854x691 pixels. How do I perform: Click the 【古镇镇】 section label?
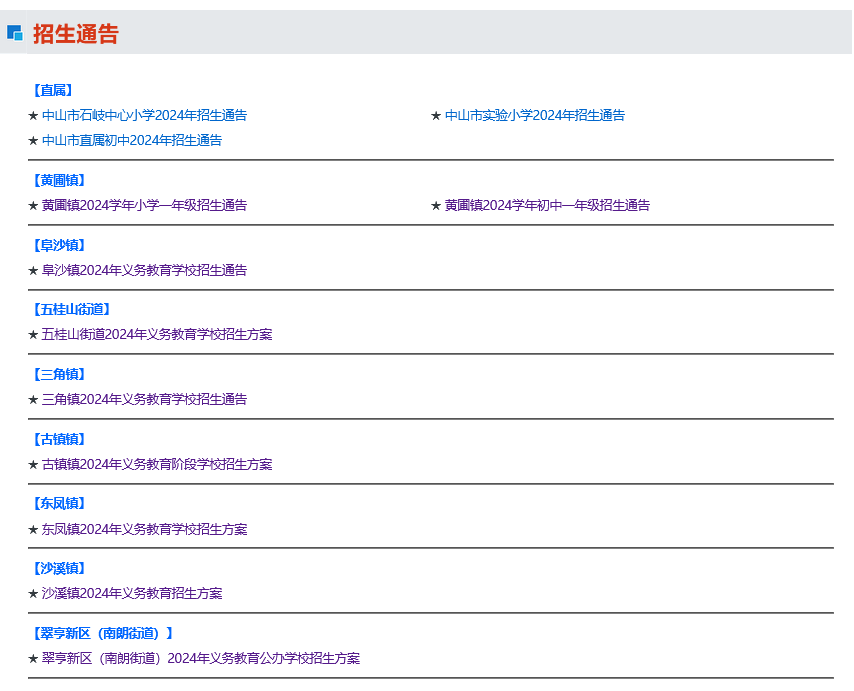pos(59,439)
